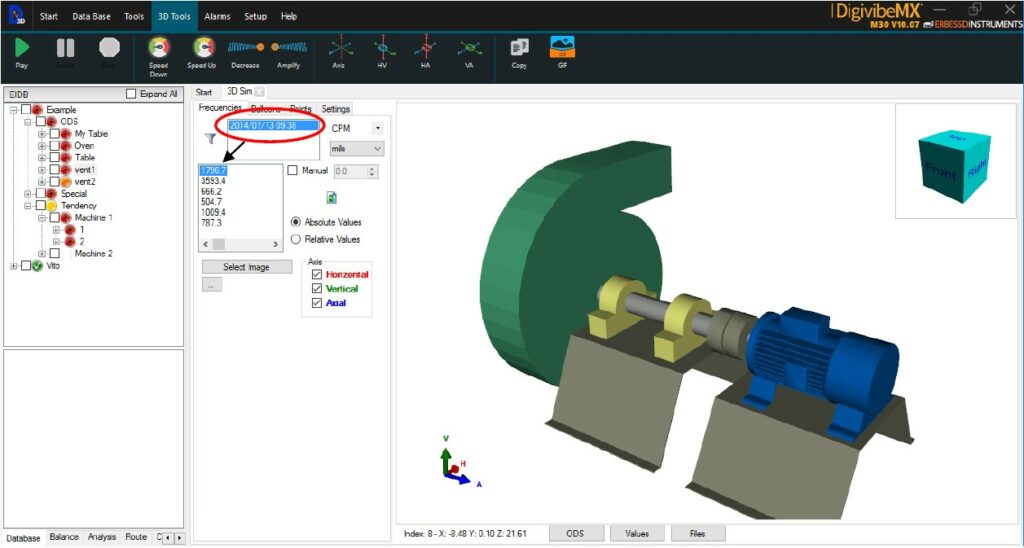
Task: Click the ODS button below viewport
Action: pyautogui.click(x=575, y=533)
